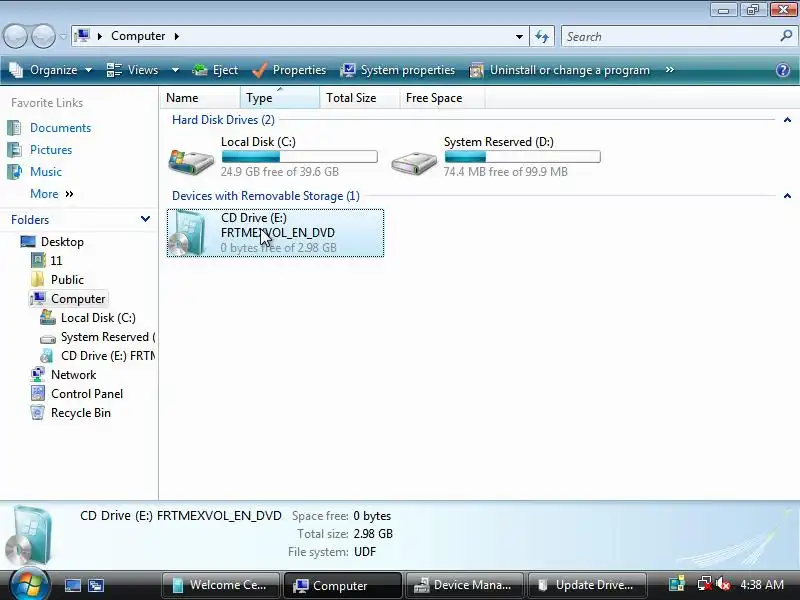
Task: Click the muted volume tray icon
Action: pyautogui.click(x=723, y=584)
